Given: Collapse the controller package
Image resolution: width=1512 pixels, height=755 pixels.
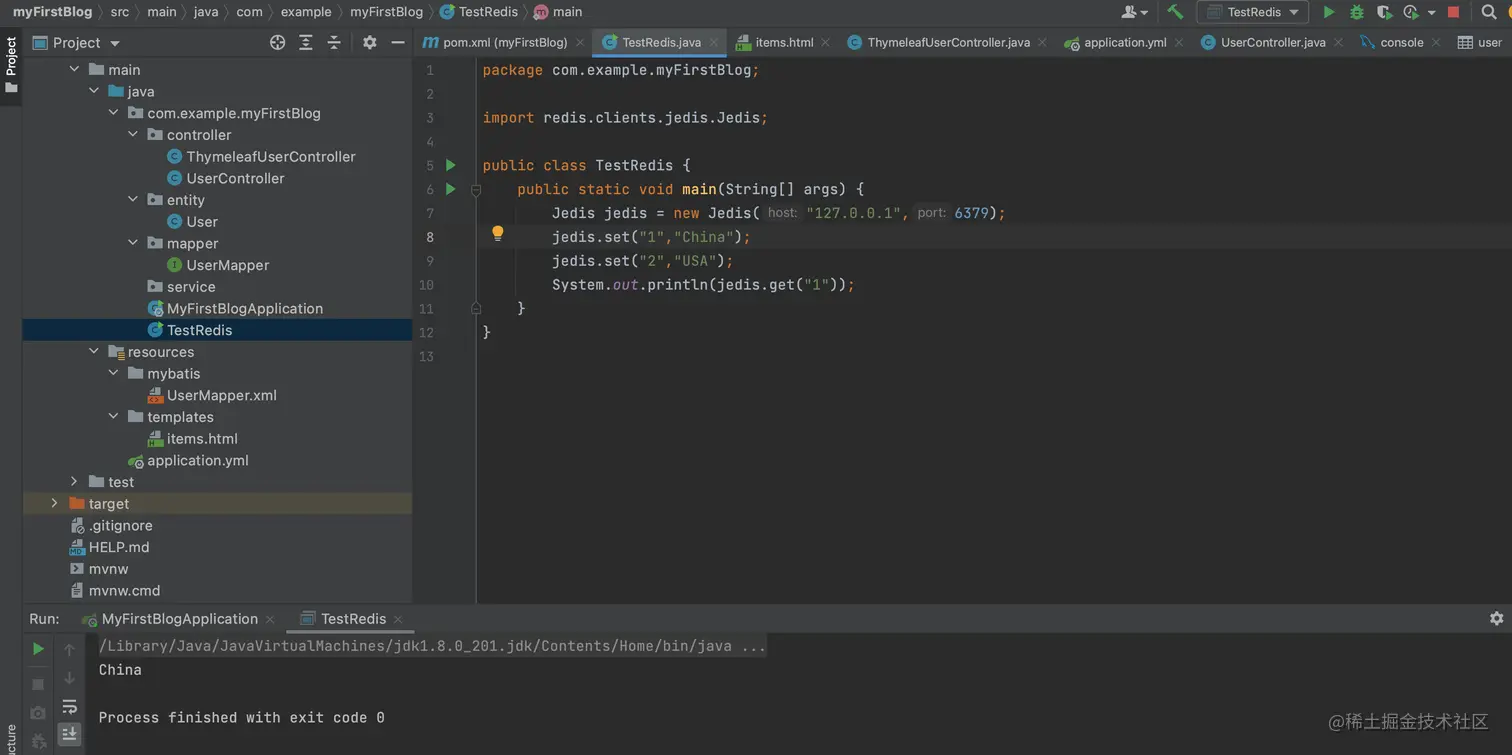Looking at the screenshot, I should pos(133,135).
